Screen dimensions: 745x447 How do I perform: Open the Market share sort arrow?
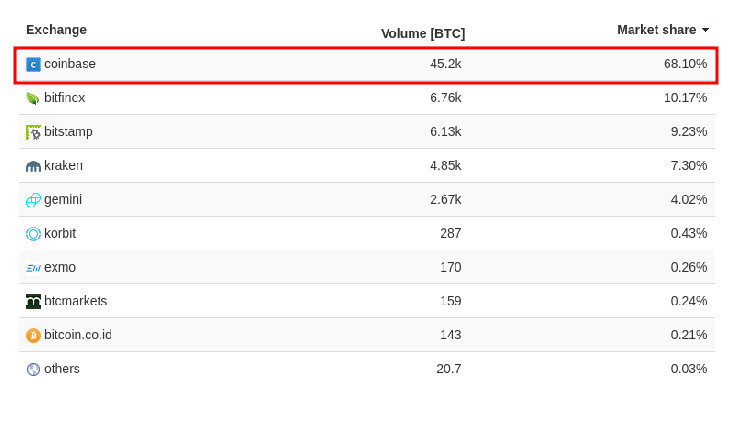click(706, 30)
